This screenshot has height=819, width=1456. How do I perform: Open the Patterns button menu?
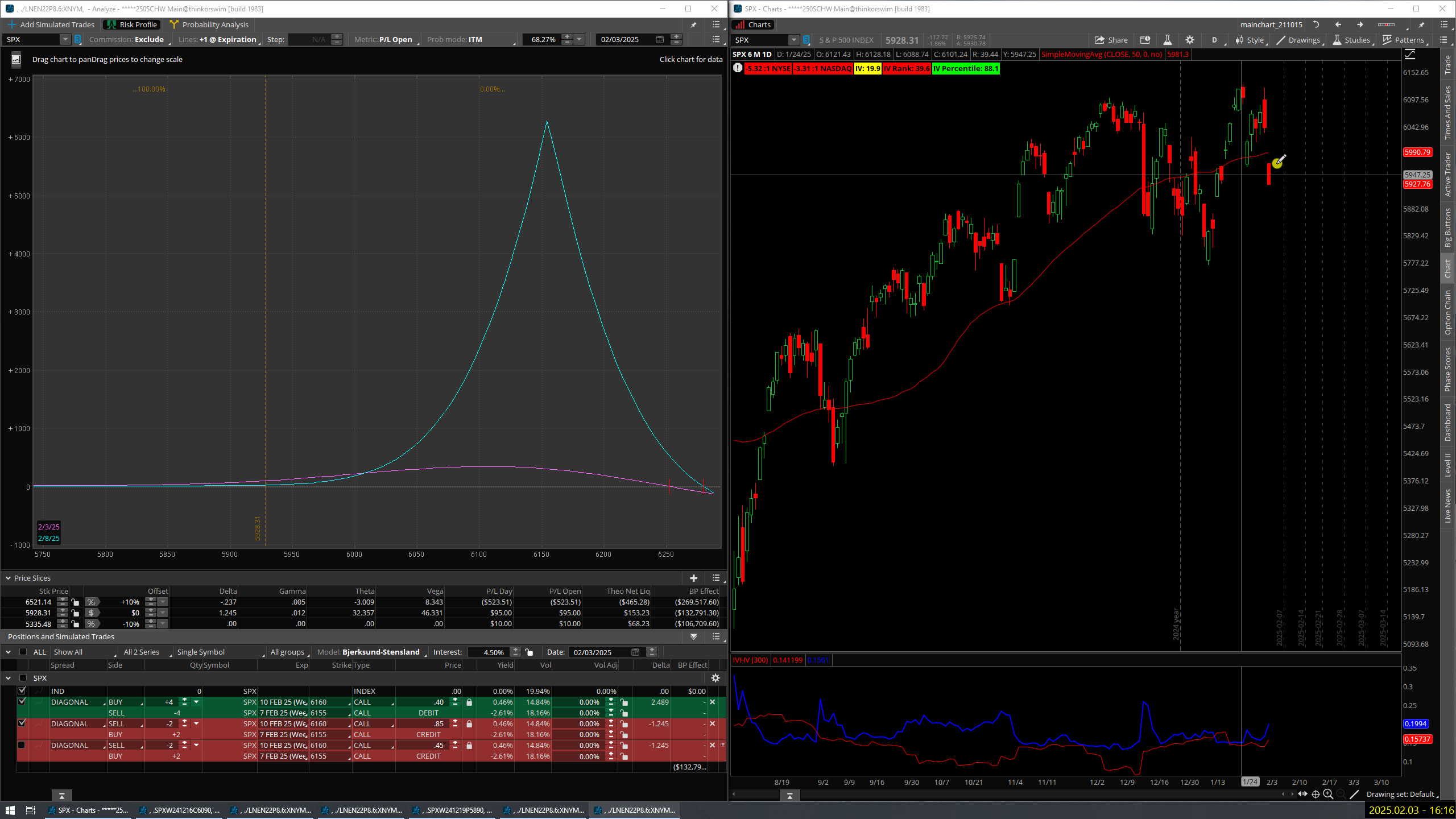[1404, 40]
